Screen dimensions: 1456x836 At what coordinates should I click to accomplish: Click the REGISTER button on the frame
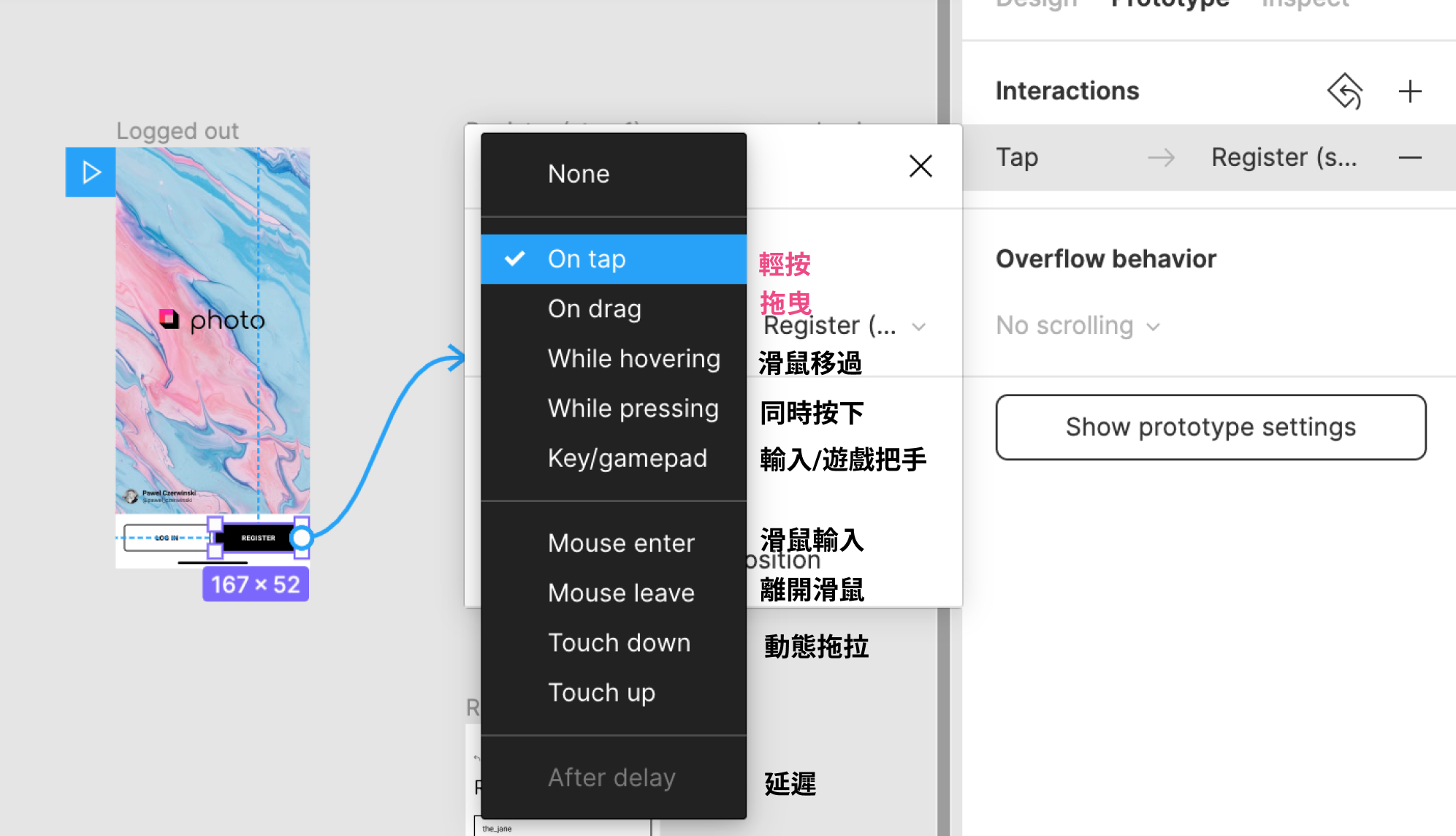point(257,538)
